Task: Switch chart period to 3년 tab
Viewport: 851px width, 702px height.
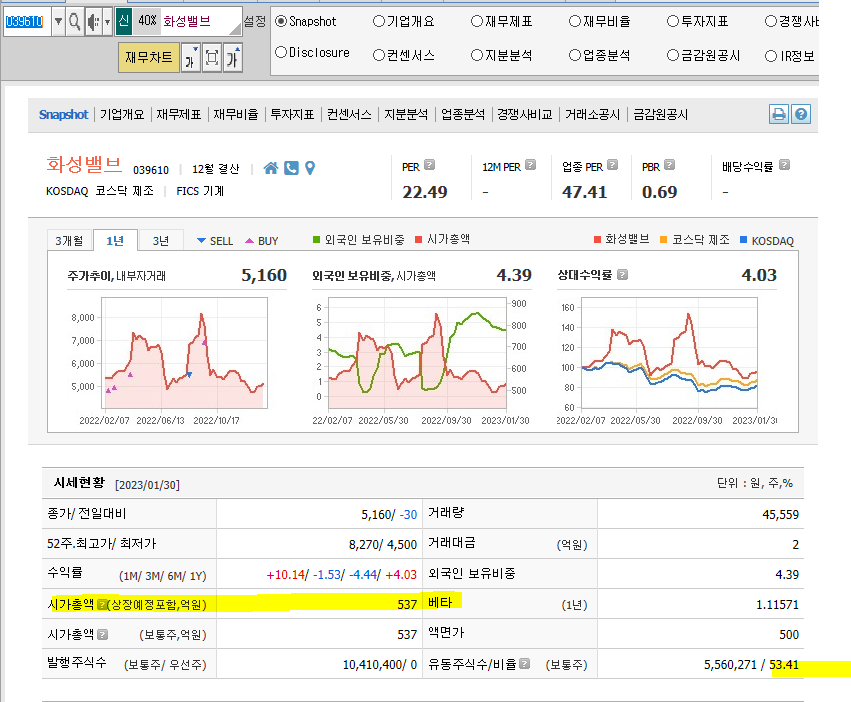Action: (x=161, y=241)
